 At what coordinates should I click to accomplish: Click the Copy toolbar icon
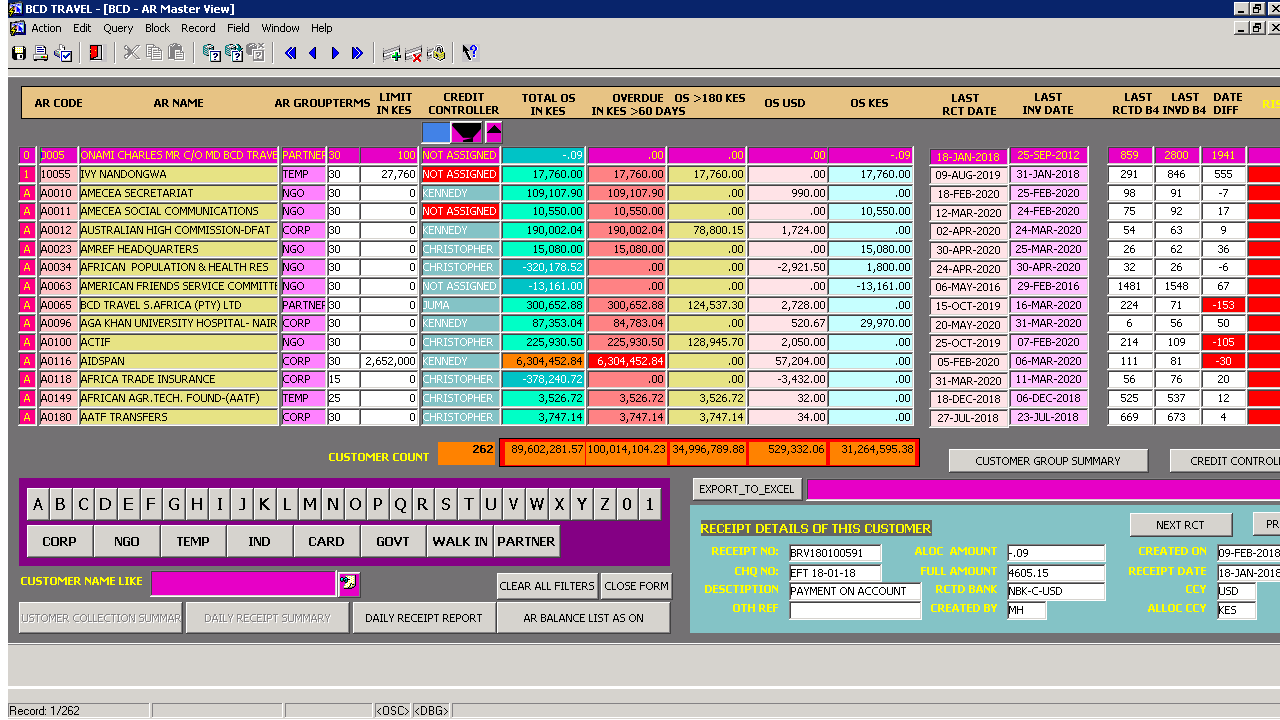coord(154,53)
